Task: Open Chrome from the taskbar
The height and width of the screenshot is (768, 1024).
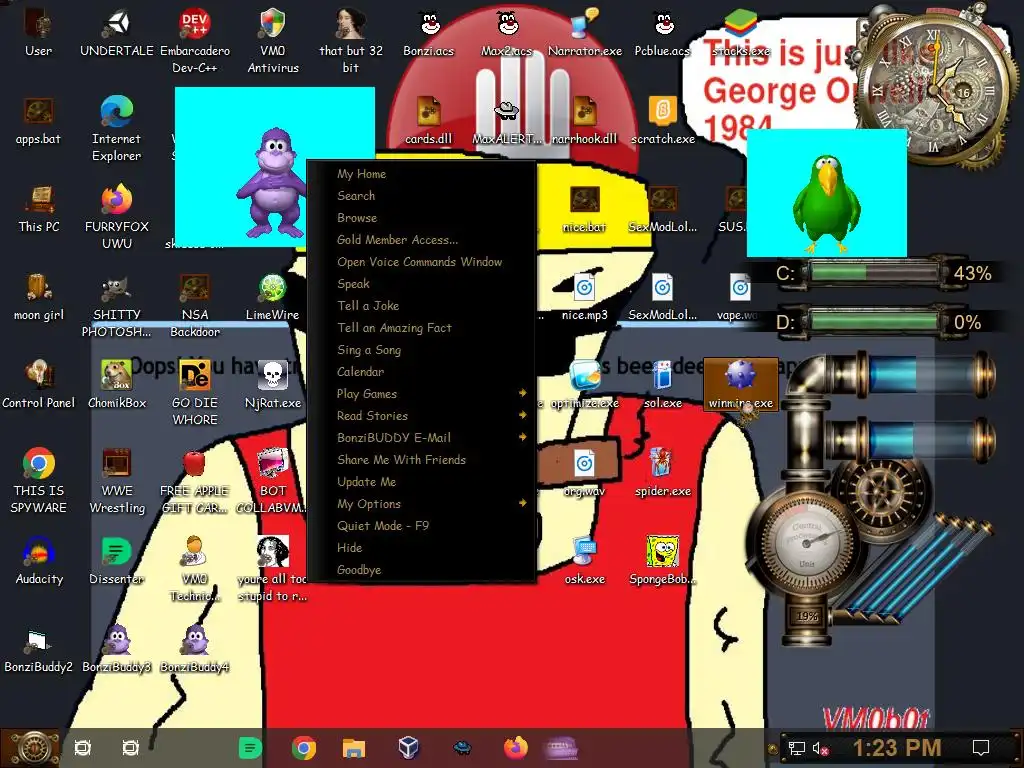Action: (304, 748)
